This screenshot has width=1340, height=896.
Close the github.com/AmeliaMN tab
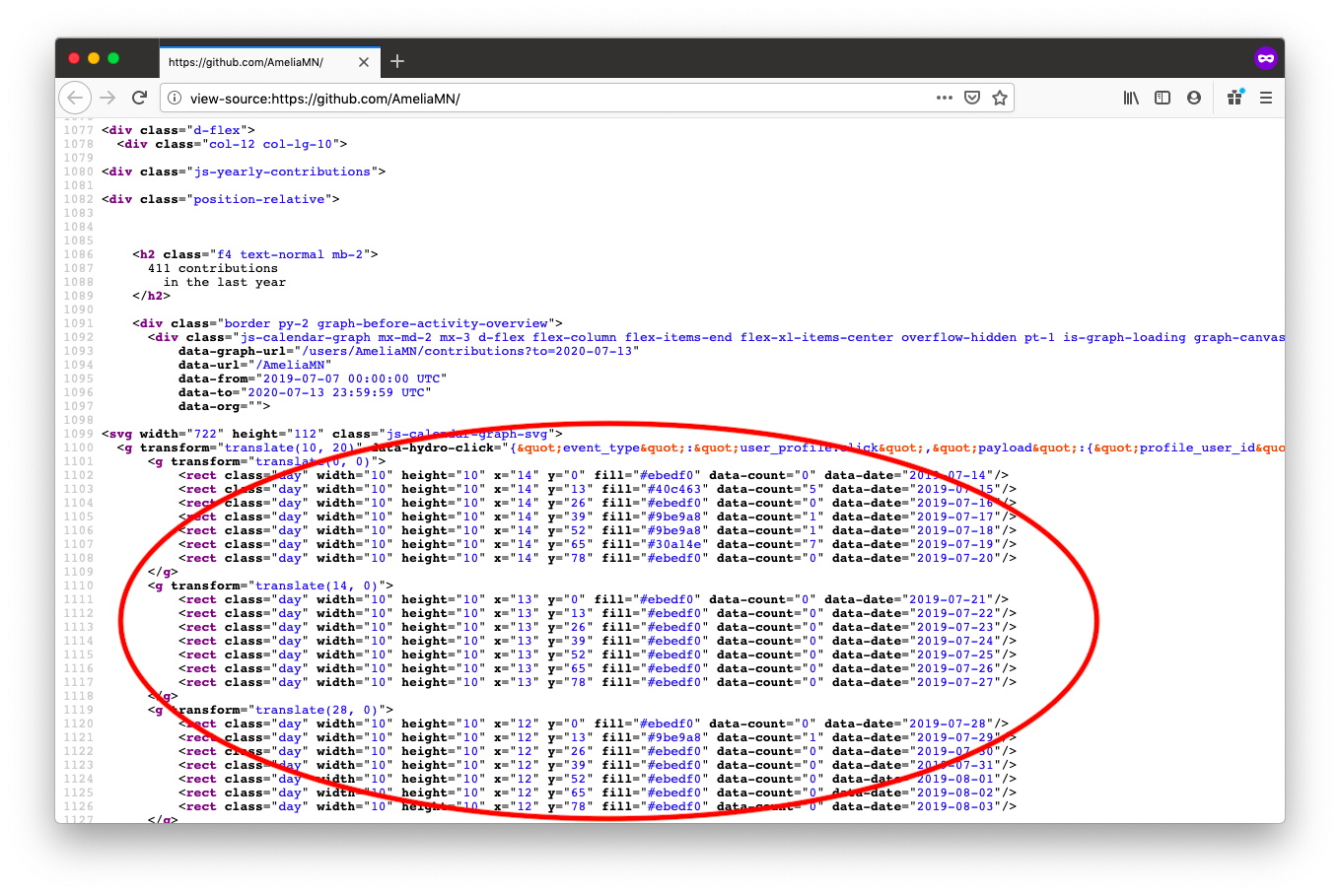coord(364,62)
